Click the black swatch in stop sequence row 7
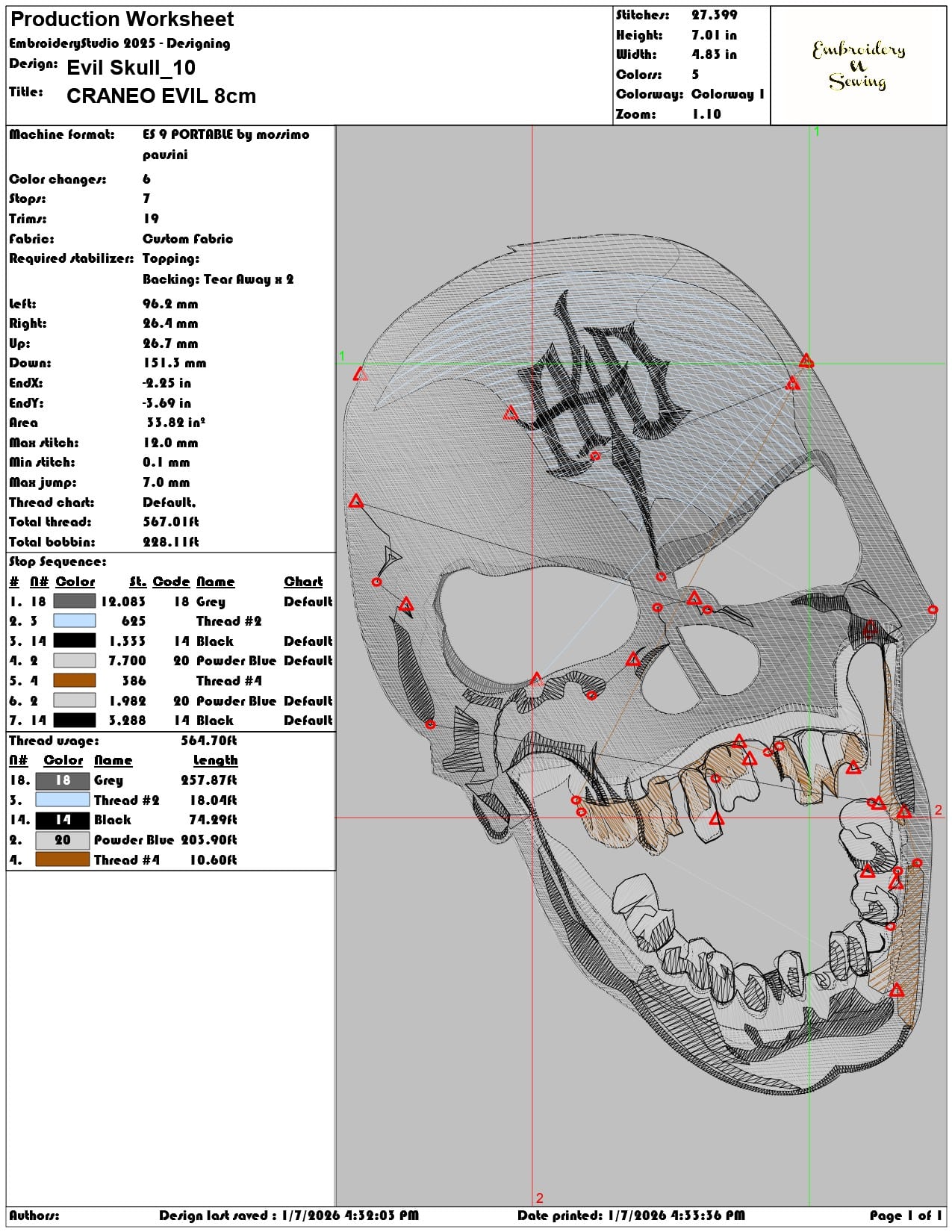Viewport: 952px width, 1232px height. tap(75, 720)
